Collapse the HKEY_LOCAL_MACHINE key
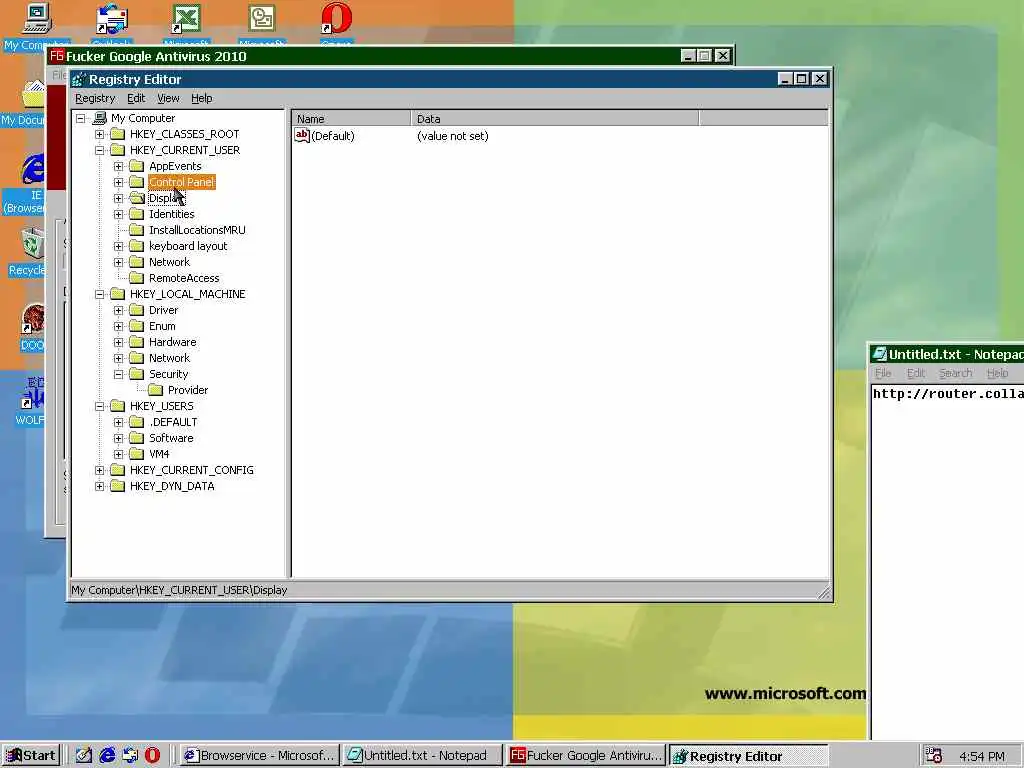The width and height of the screenshot is (1024, 768). point(99,295)
